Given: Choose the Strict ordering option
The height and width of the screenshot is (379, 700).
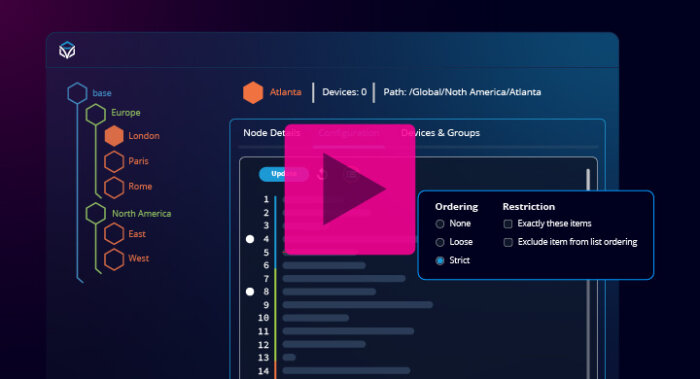Looking at the screenshot, I should click(x=440, y=260).
